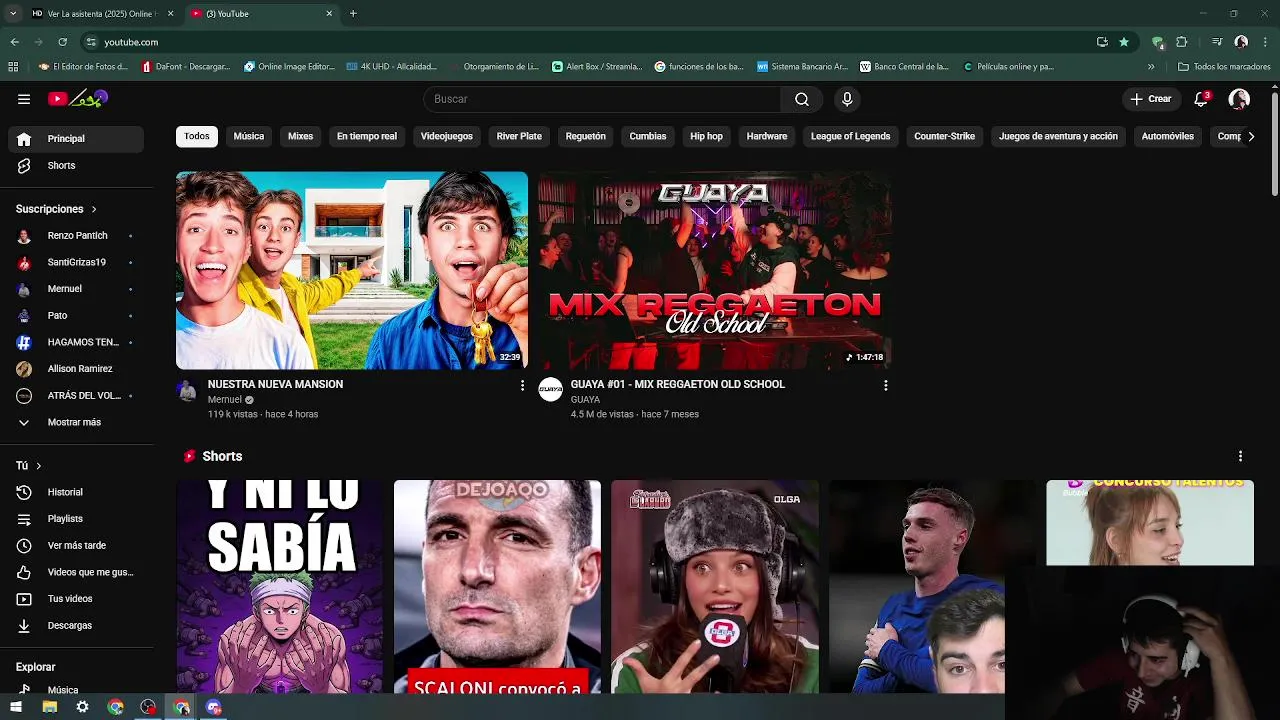The height and width of the screenshot is (720, 1280).
Task: Open Playlists in the sidebar
Action: click(76, 519)
